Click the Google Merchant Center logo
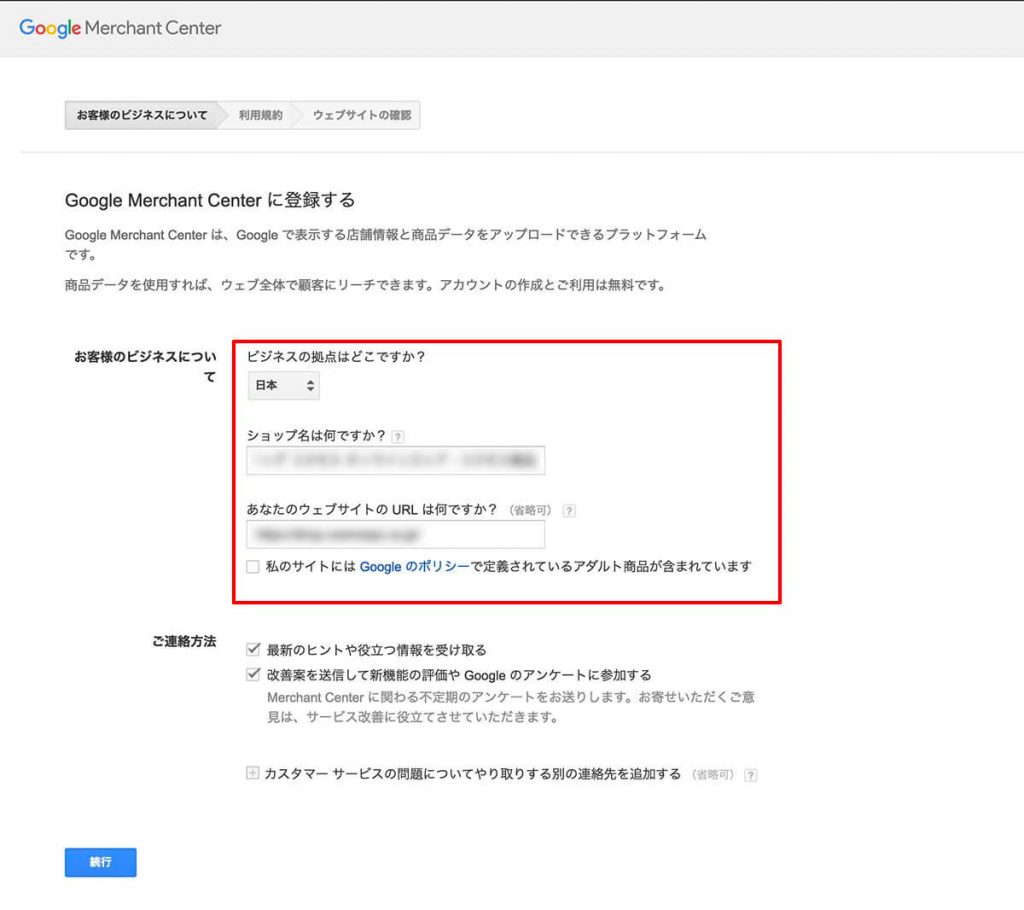 (x=120, y=28)
